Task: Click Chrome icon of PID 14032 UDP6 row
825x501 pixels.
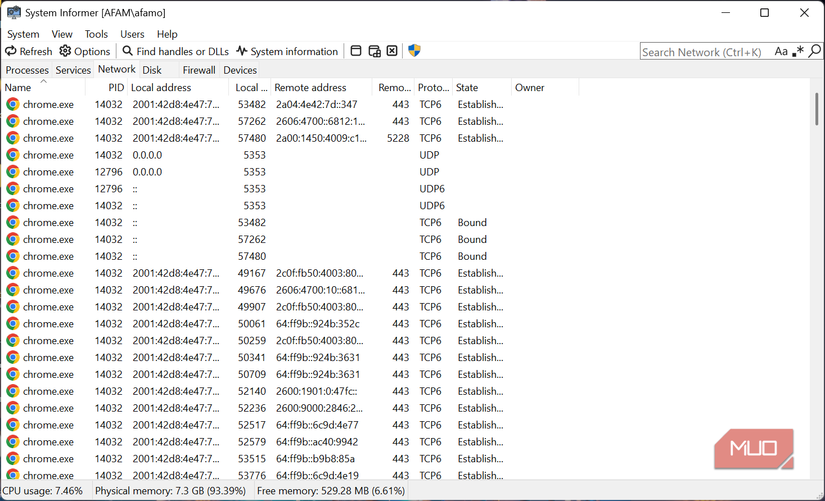Action: (13, 205)
